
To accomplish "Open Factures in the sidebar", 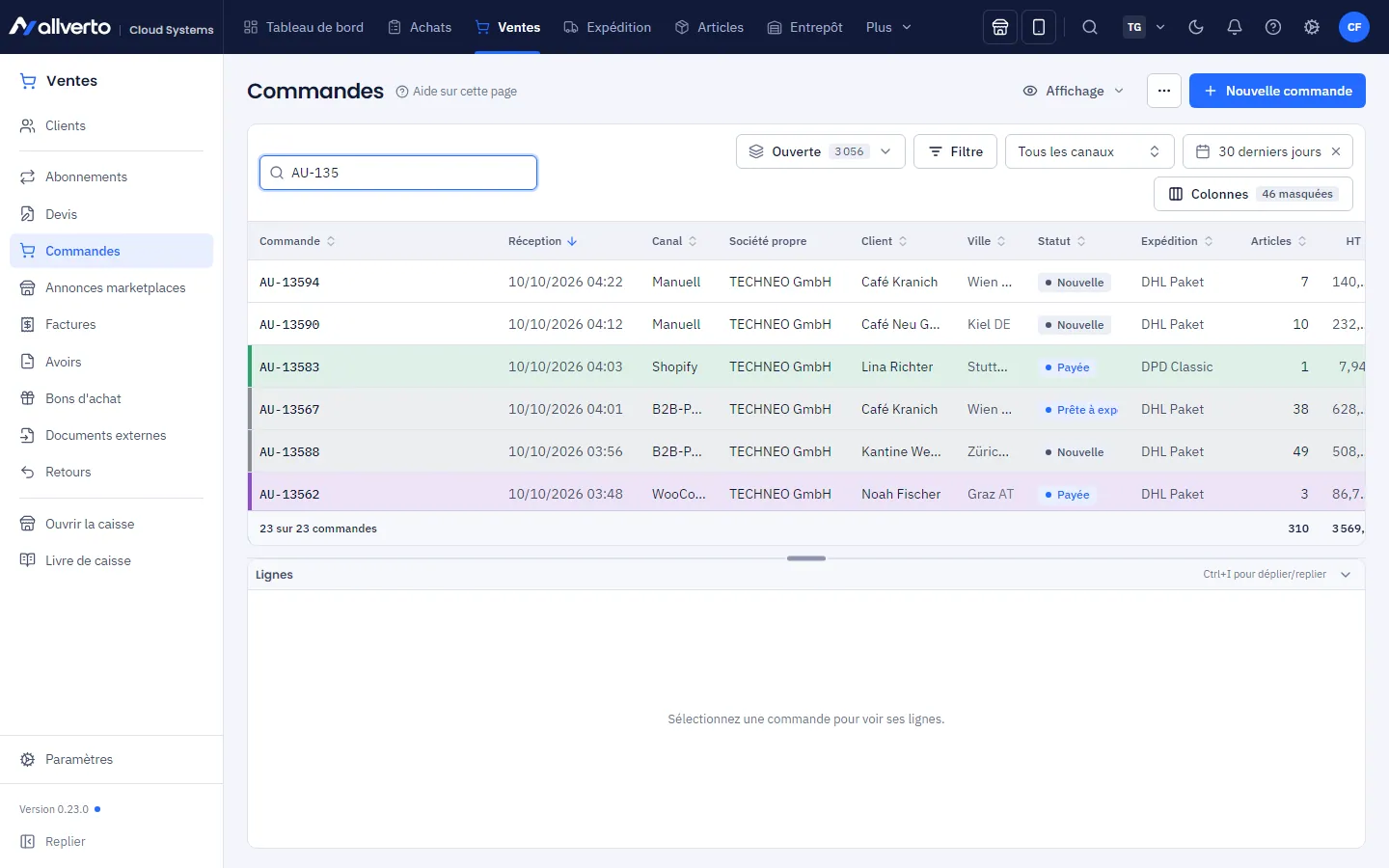I will click(x=111, y=324).
